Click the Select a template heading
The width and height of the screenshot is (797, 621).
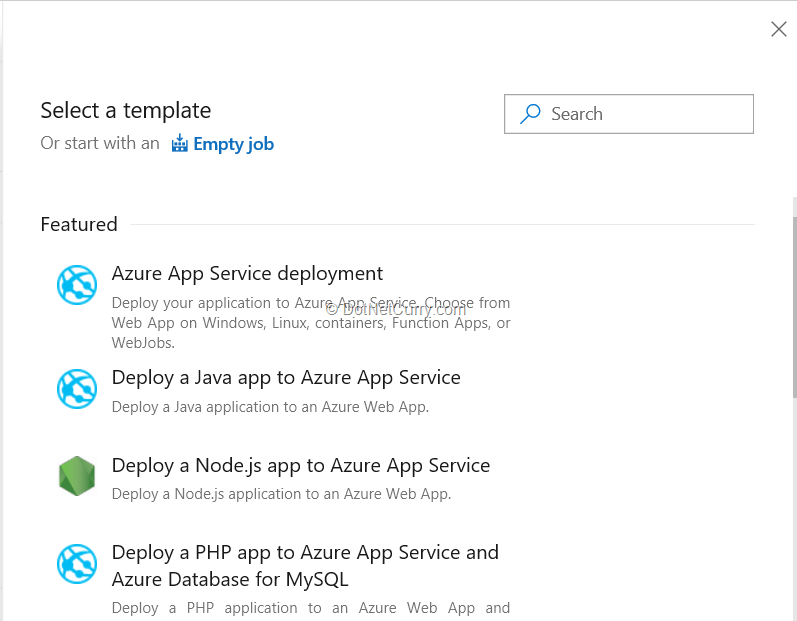tap(126, 111)
